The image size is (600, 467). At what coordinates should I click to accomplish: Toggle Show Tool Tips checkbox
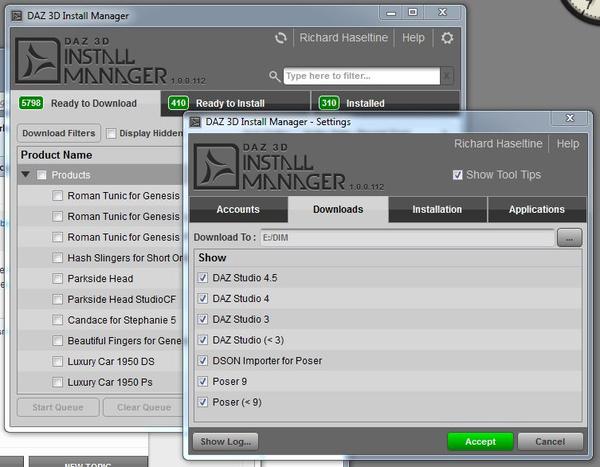(457, 175)
